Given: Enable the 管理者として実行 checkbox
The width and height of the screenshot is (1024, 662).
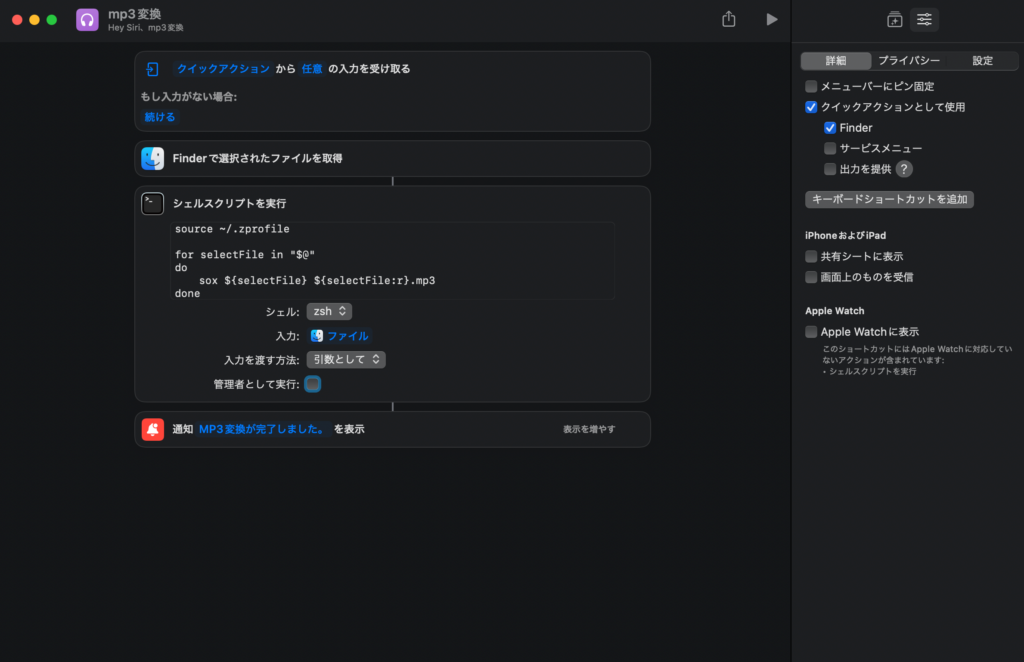Looking at the screenshot, I should click(313, 384).
